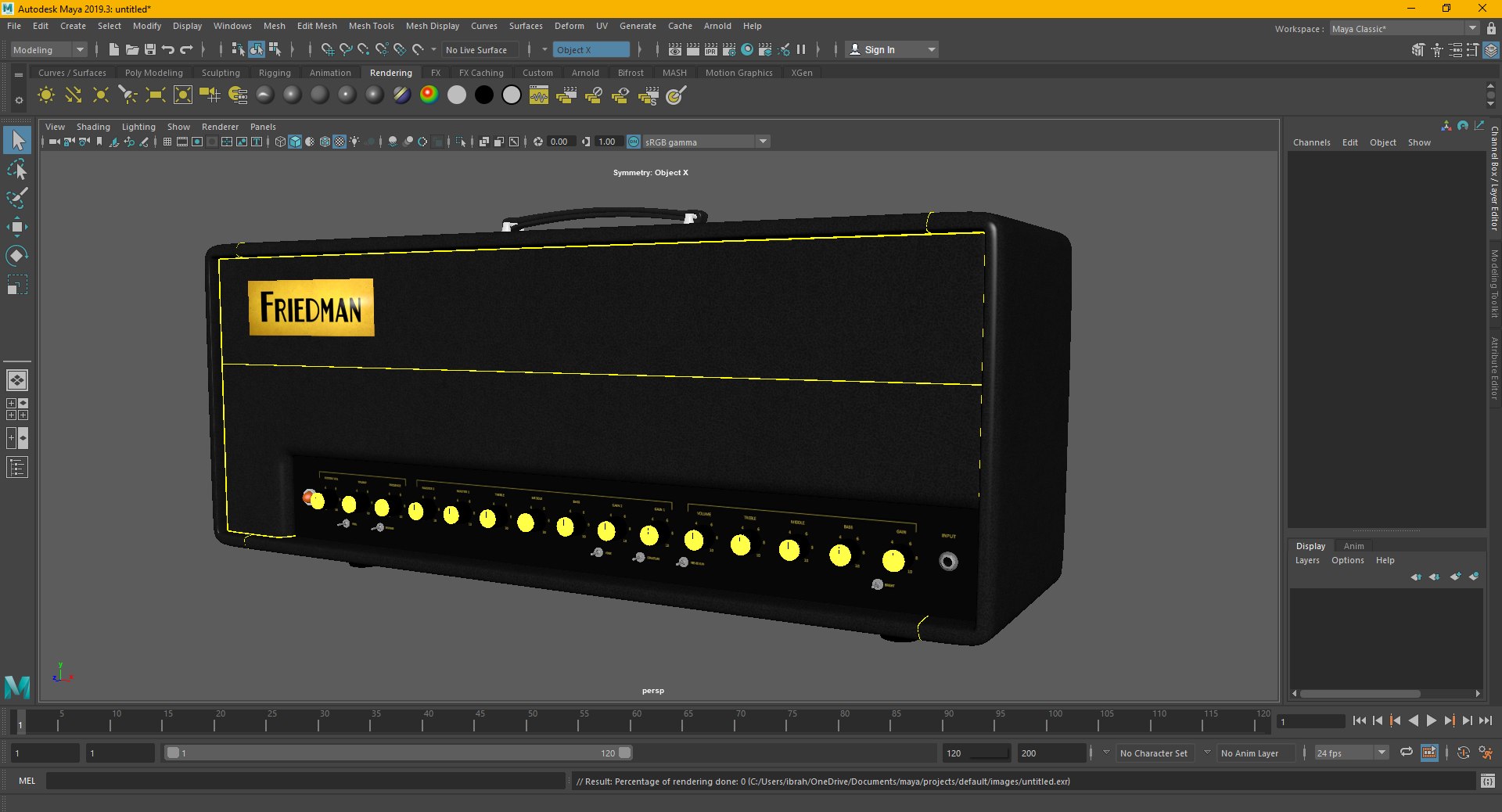Activate the Select tool arrow
This screenshot has height=812, width=1502.
(17, 141)
